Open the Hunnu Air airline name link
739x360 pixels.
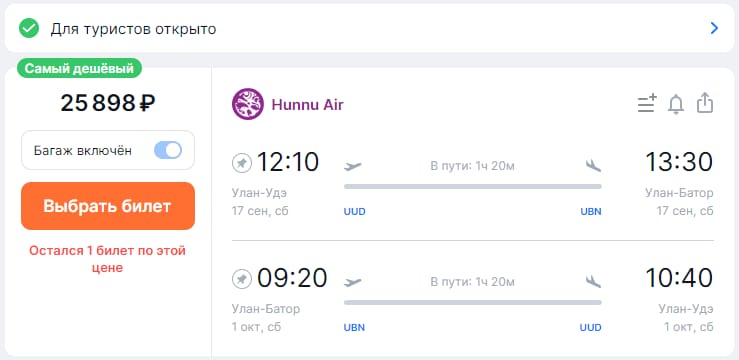(x=307, y=104)
